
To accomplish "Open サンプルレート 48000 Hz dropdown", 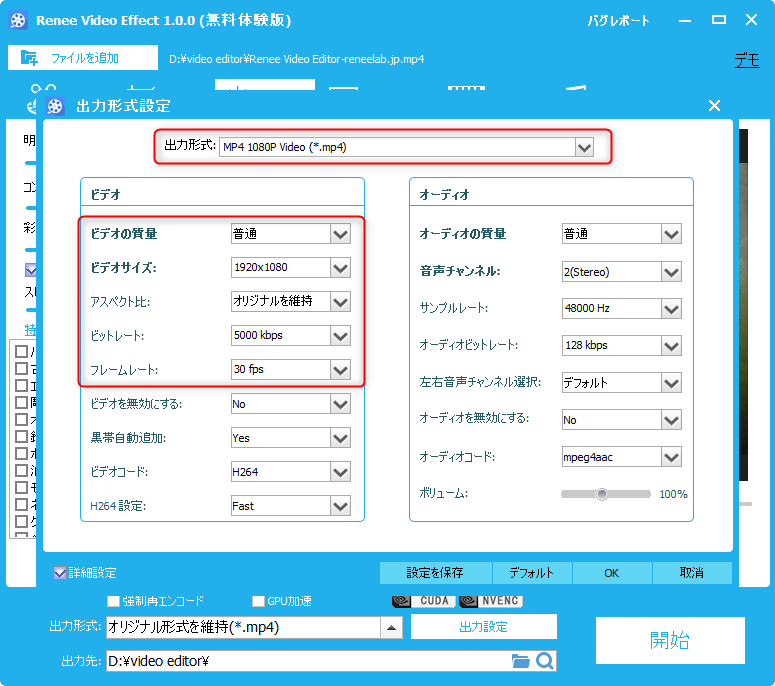I will point(671,308).
